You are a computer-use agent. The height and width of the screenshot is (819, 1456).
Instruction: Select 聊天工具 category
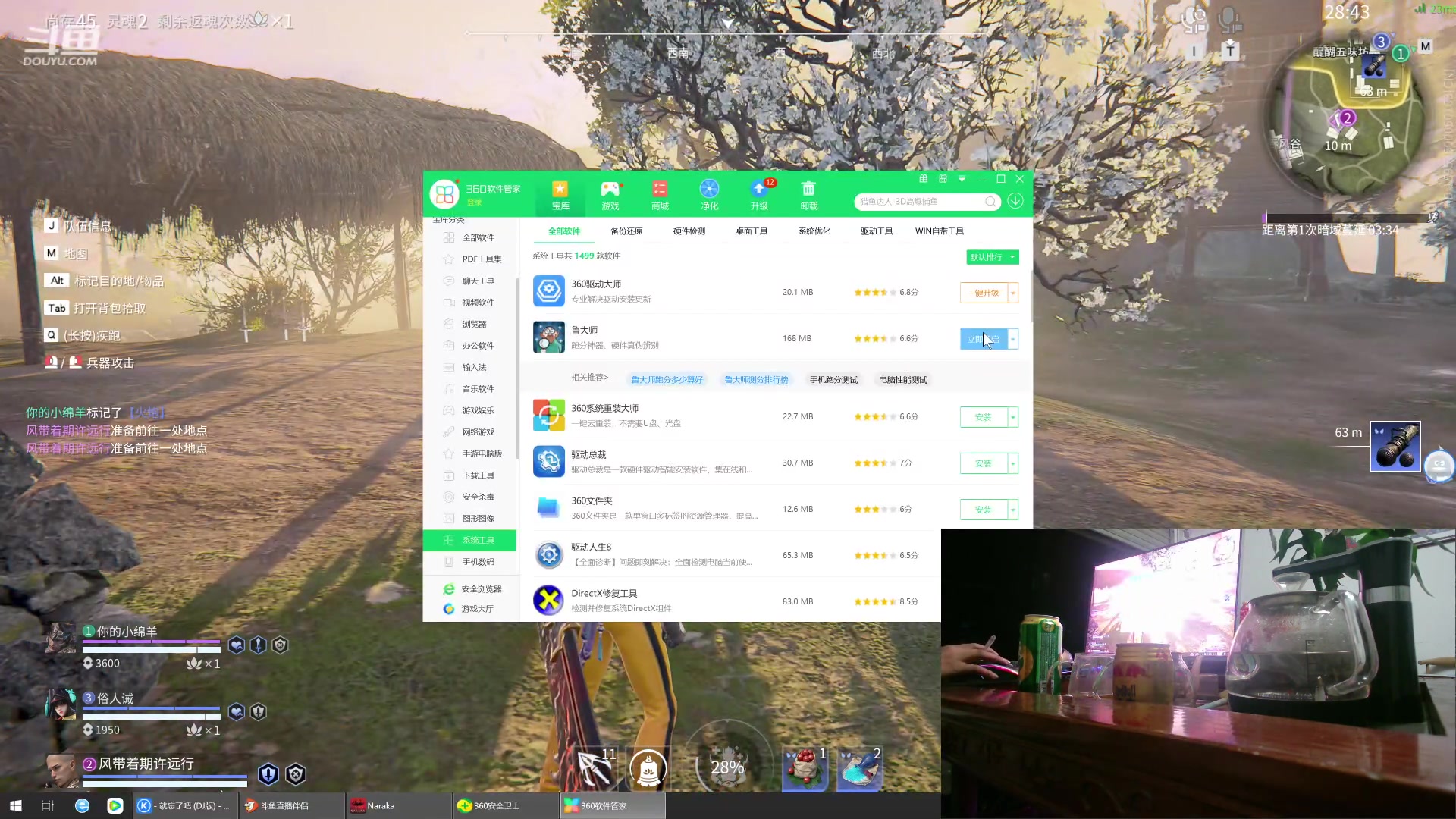[470, 281]
